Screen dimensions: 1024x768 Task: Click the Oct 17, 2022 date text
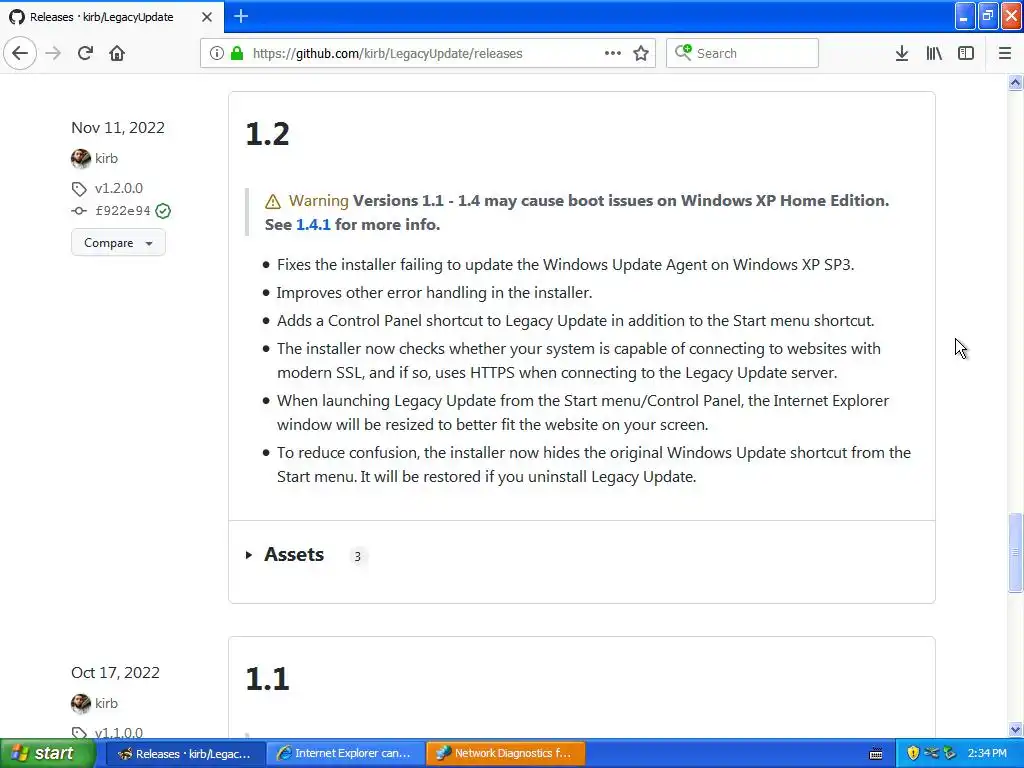(116, 673)
